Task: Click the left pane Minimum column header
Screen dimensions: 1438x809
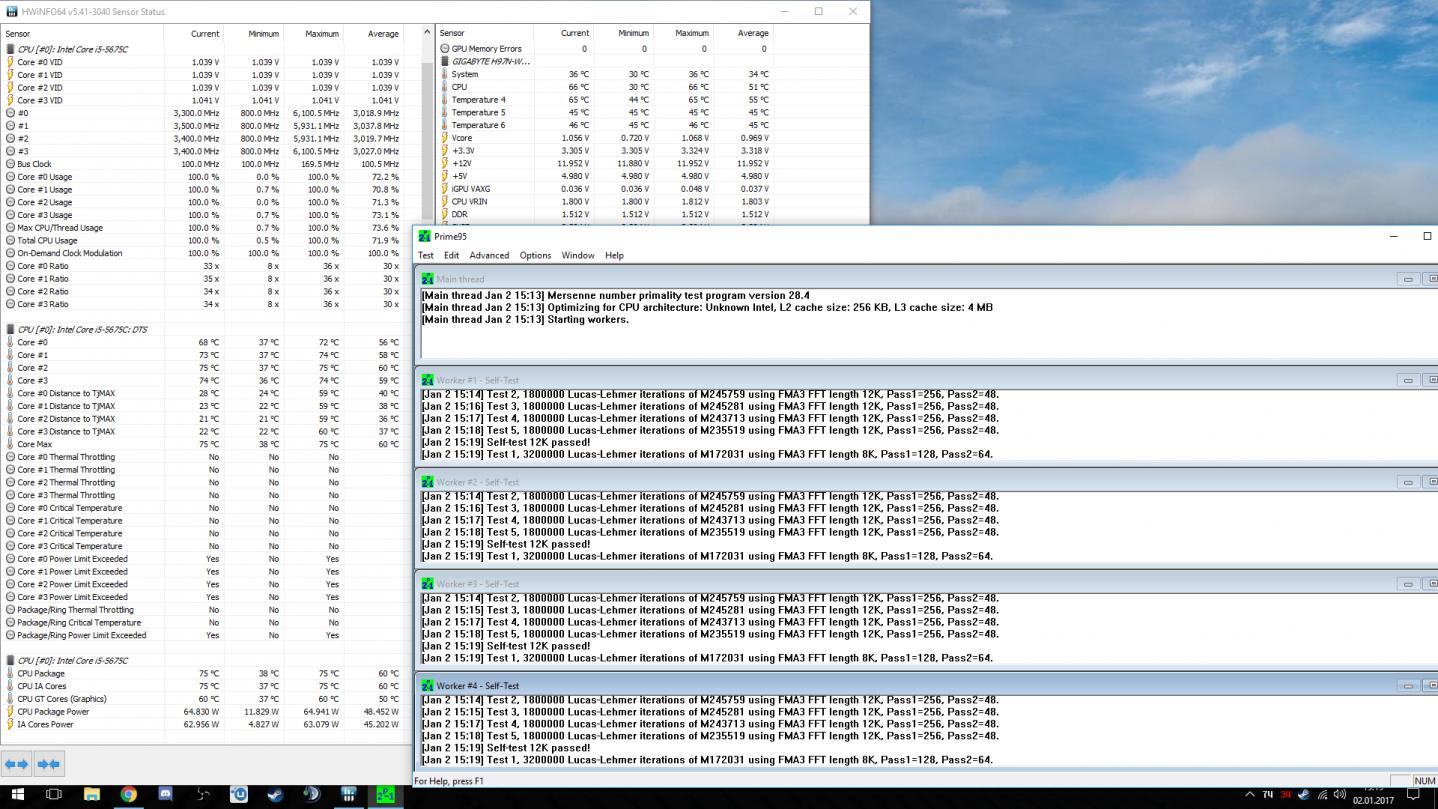Action: click(253, 34)
